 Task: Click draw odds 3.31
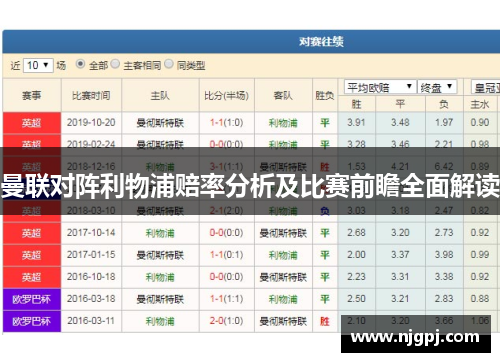click(400, 277)
